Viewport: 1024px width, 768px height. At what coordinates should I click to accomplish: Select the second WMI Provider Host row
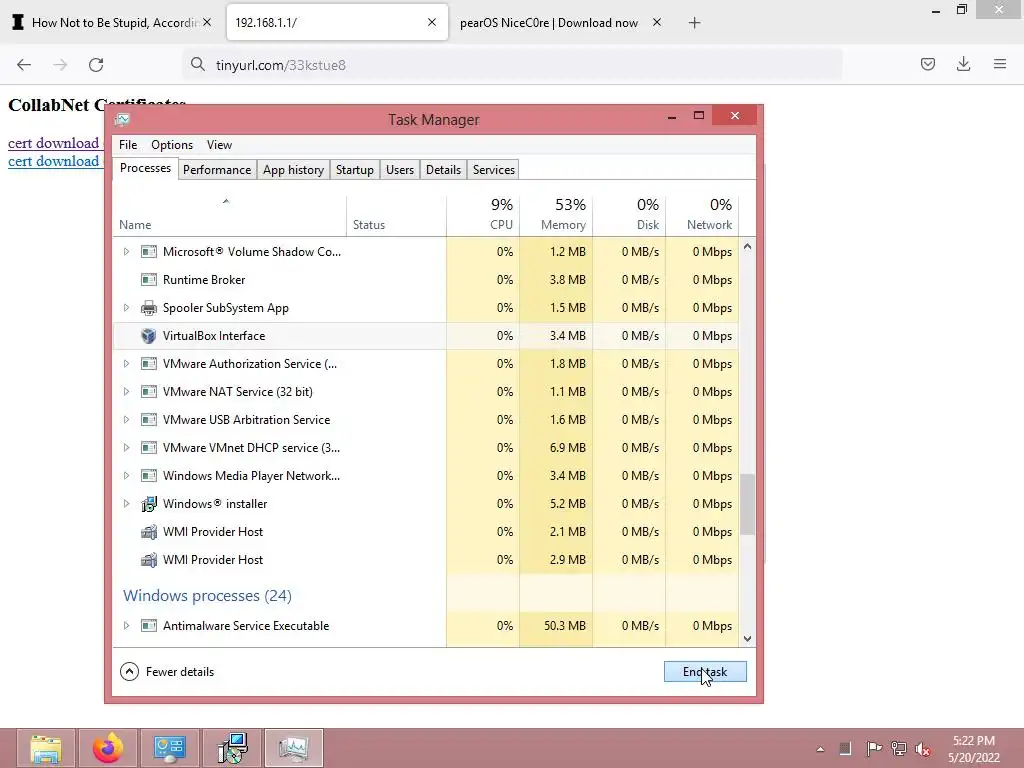click(426, 560)
